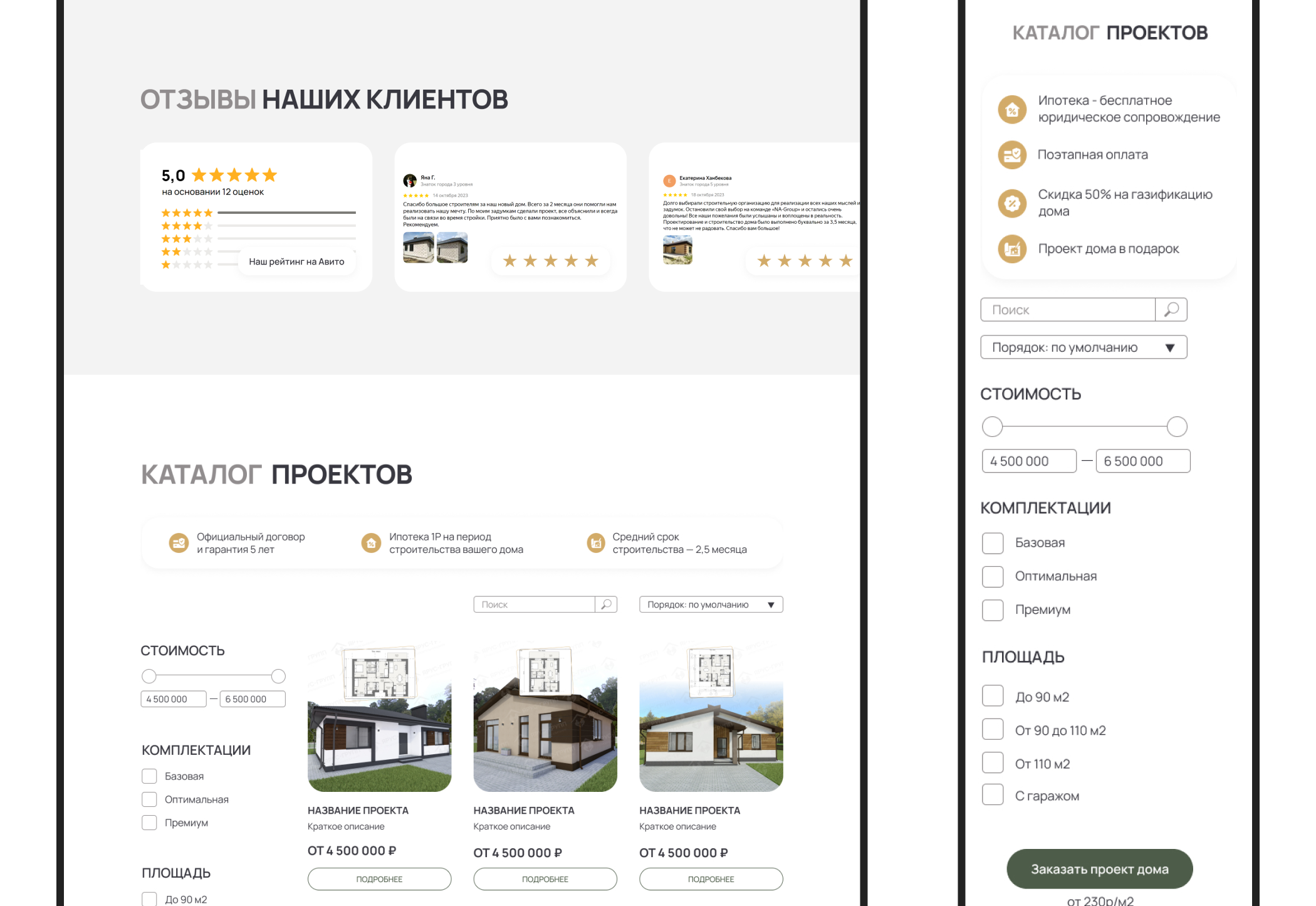This screenshot has height=906, width=1316.
Task: Click the Проект дома в подарок icon
Action: (1012, 249)
